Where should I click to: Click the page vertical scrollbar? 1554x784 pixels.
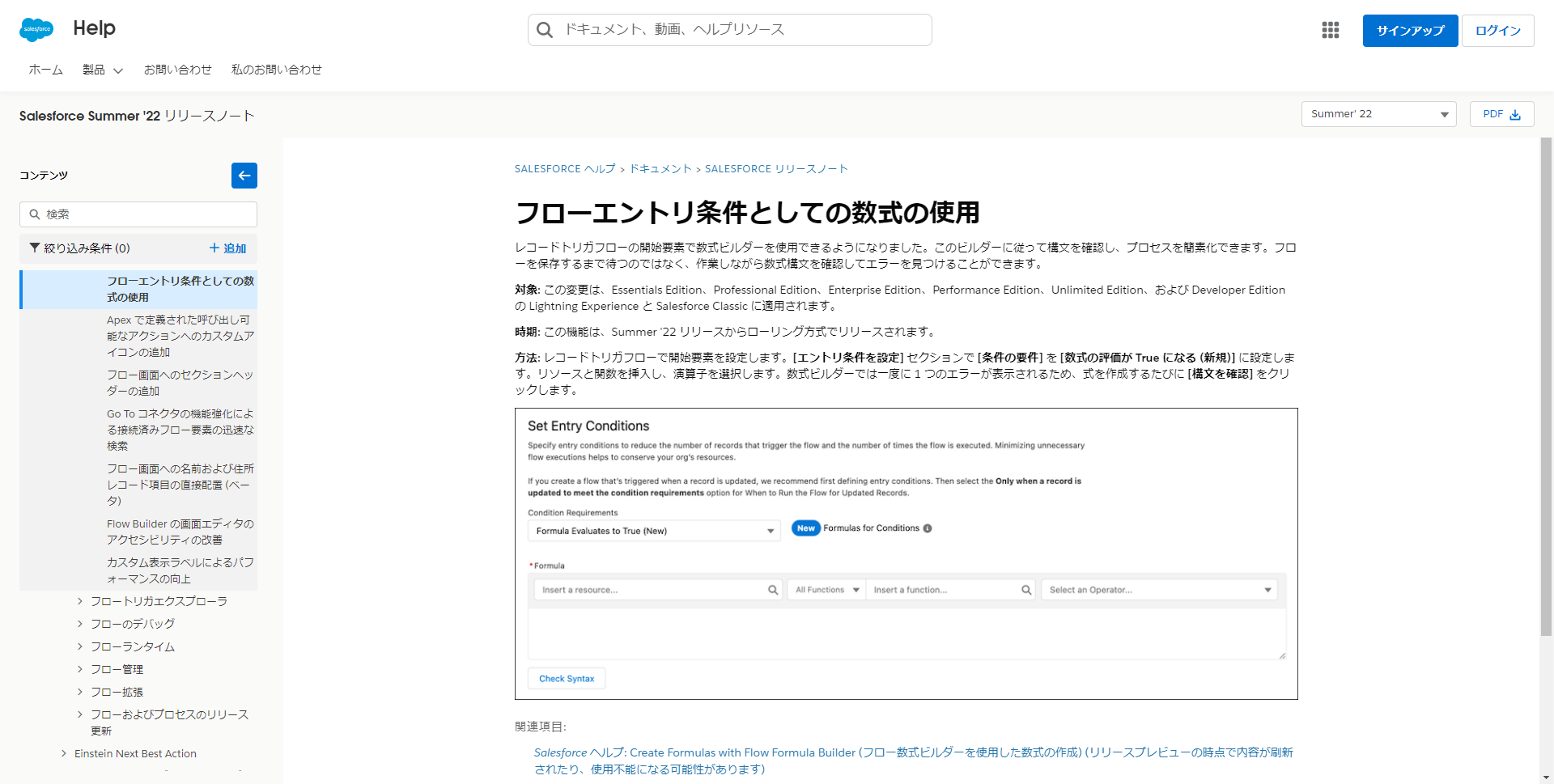click(x=1546, y=387)
